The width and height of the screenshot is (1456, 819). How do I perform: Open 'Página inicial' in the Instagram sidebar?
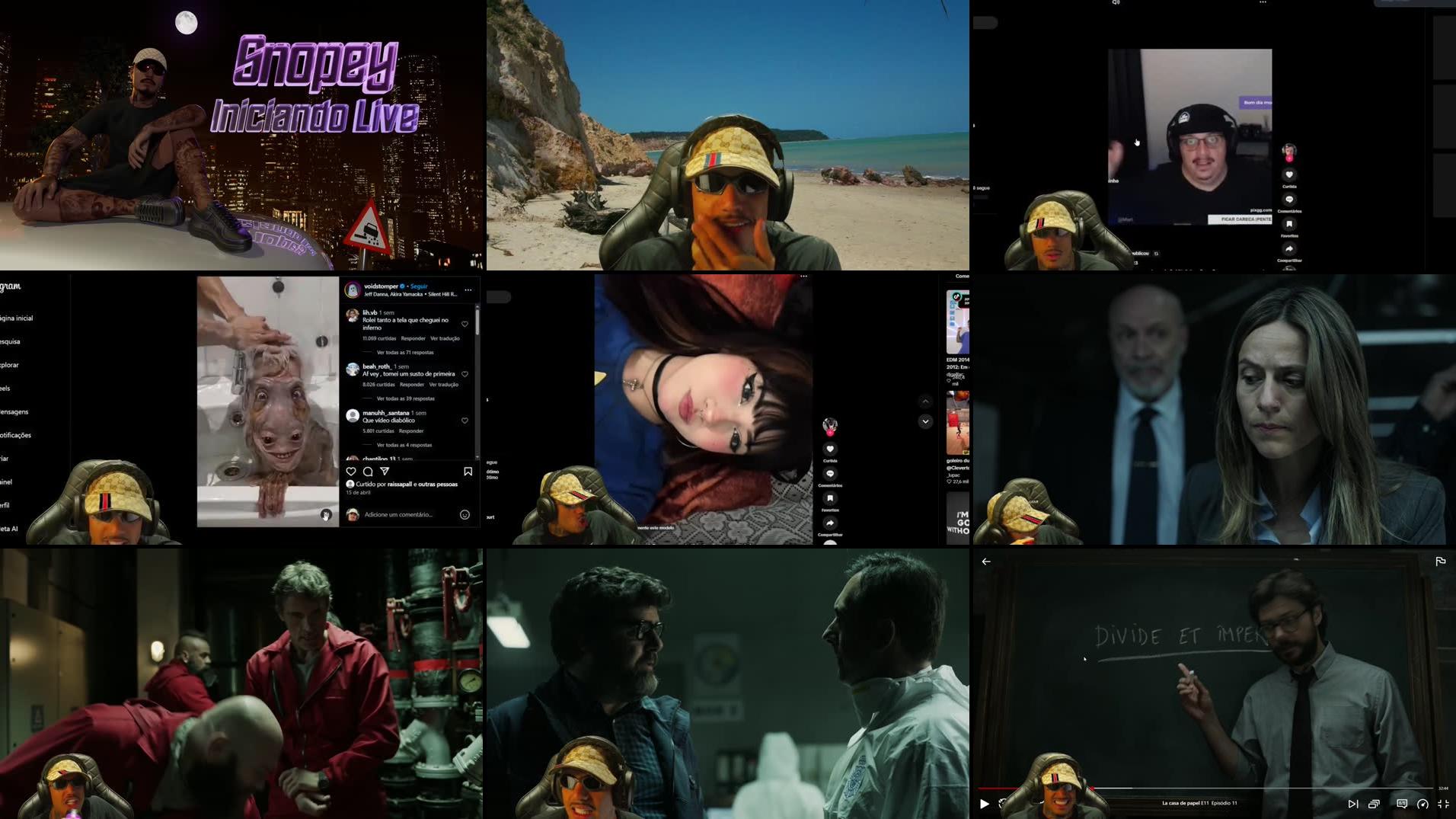click(x=17, y=318)
